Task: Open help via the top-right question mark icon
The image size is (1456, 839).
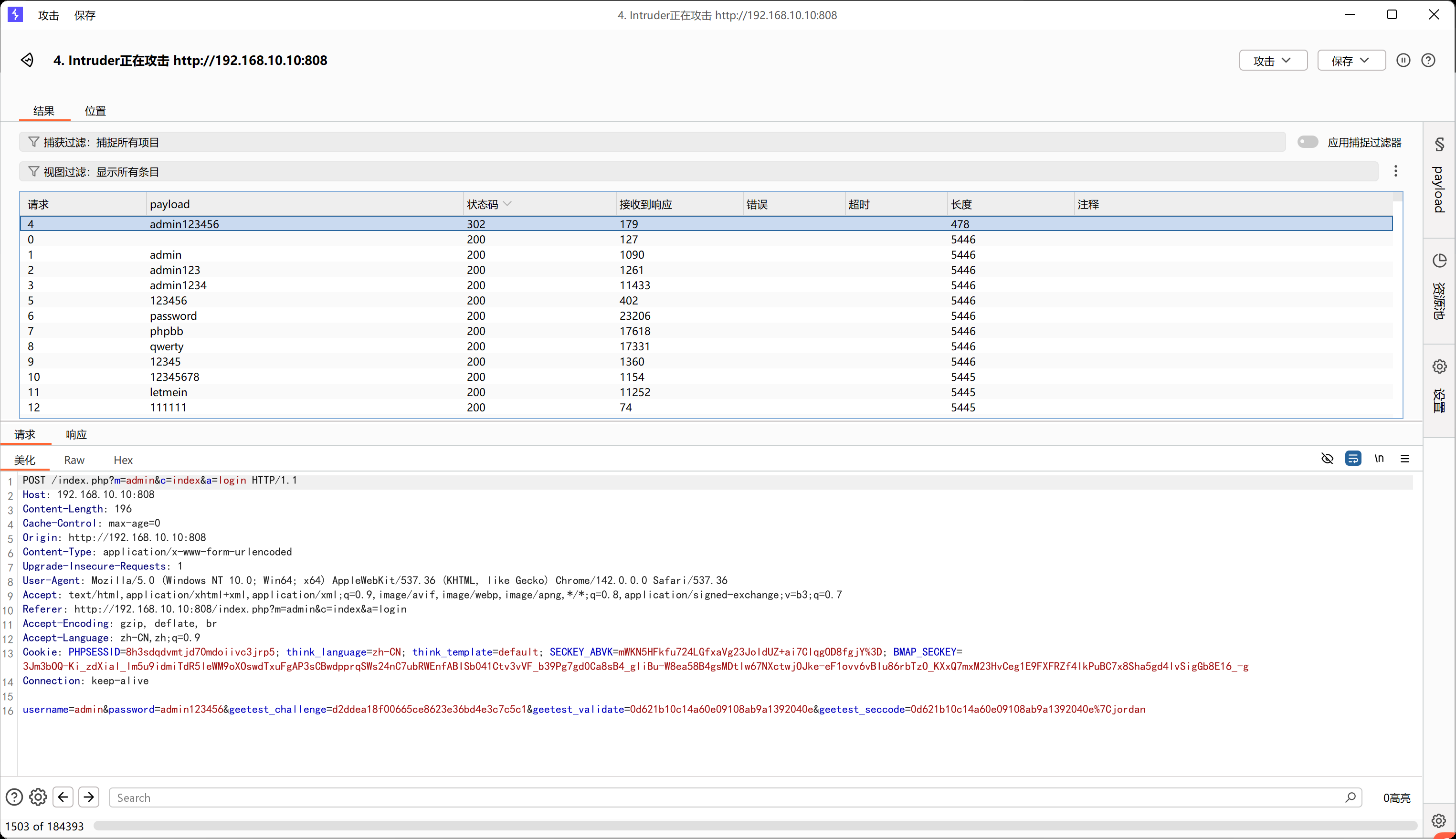Action: click(x=1428, y=60)
